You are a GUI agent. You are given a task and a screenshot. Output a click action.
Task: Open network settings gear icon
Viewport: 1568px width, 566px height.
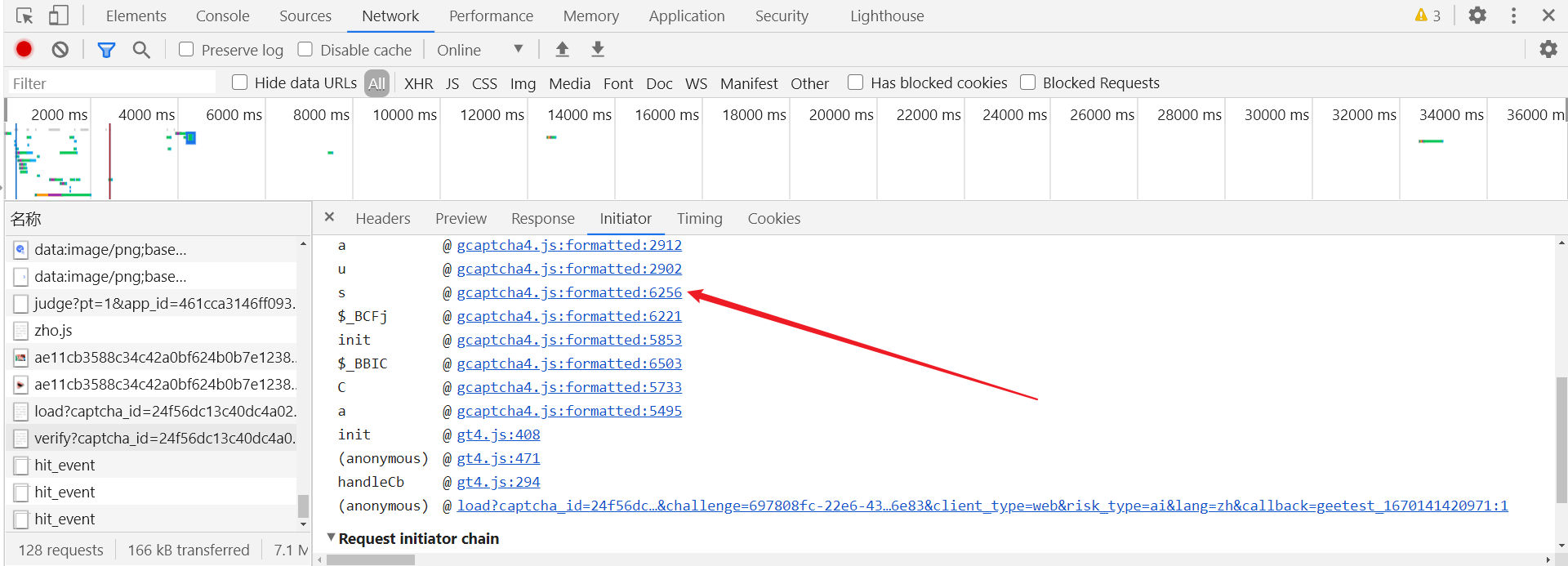coord(1548,50)
